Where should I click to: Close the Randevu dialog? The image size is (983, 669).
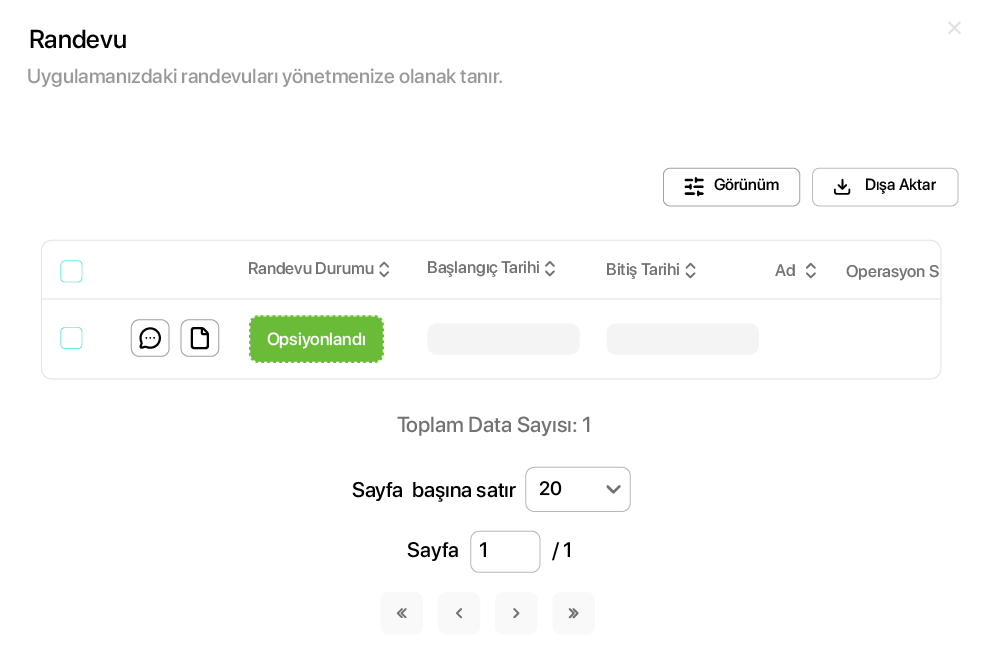coord(954,28)
